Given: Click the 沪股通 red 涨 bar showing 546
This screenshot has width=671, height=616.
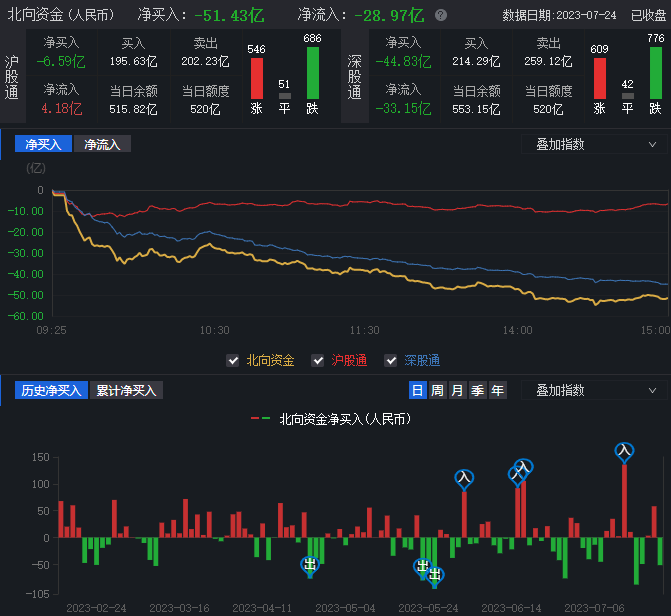Looking at the screenshot, I should [257, 78].
